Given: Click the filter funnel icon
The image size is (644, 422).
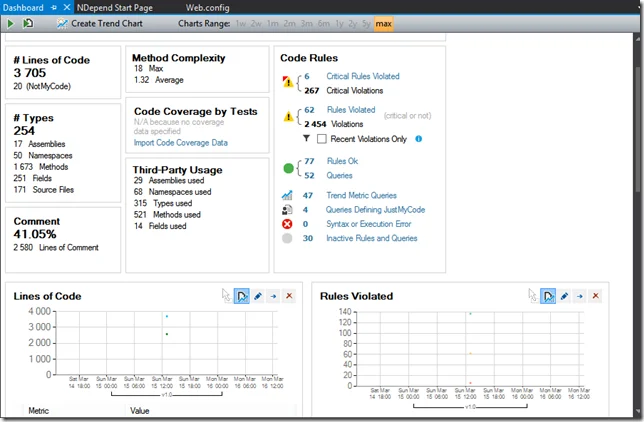Looking at the screenshot, I should pos(306,138).
